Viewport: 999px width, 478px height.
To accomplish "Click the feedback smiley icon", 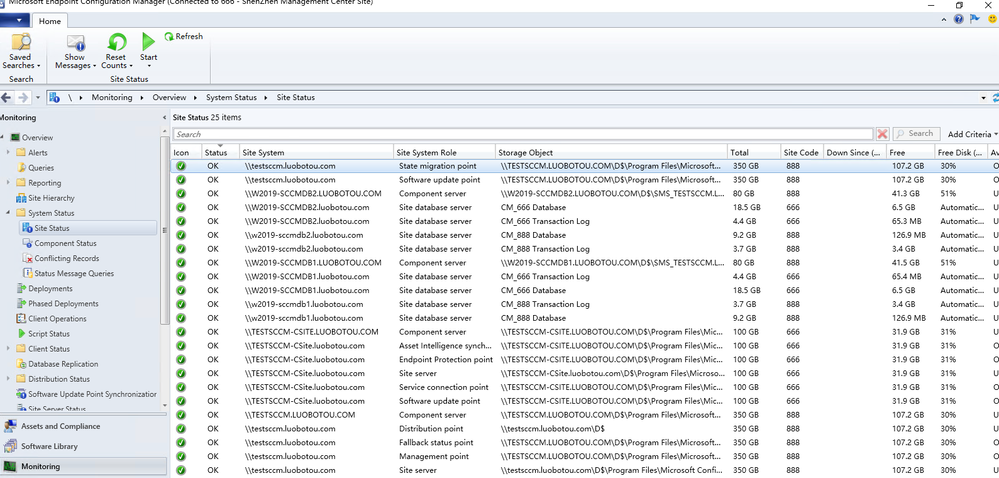I will pyautogui.click(x=993, y=19).
